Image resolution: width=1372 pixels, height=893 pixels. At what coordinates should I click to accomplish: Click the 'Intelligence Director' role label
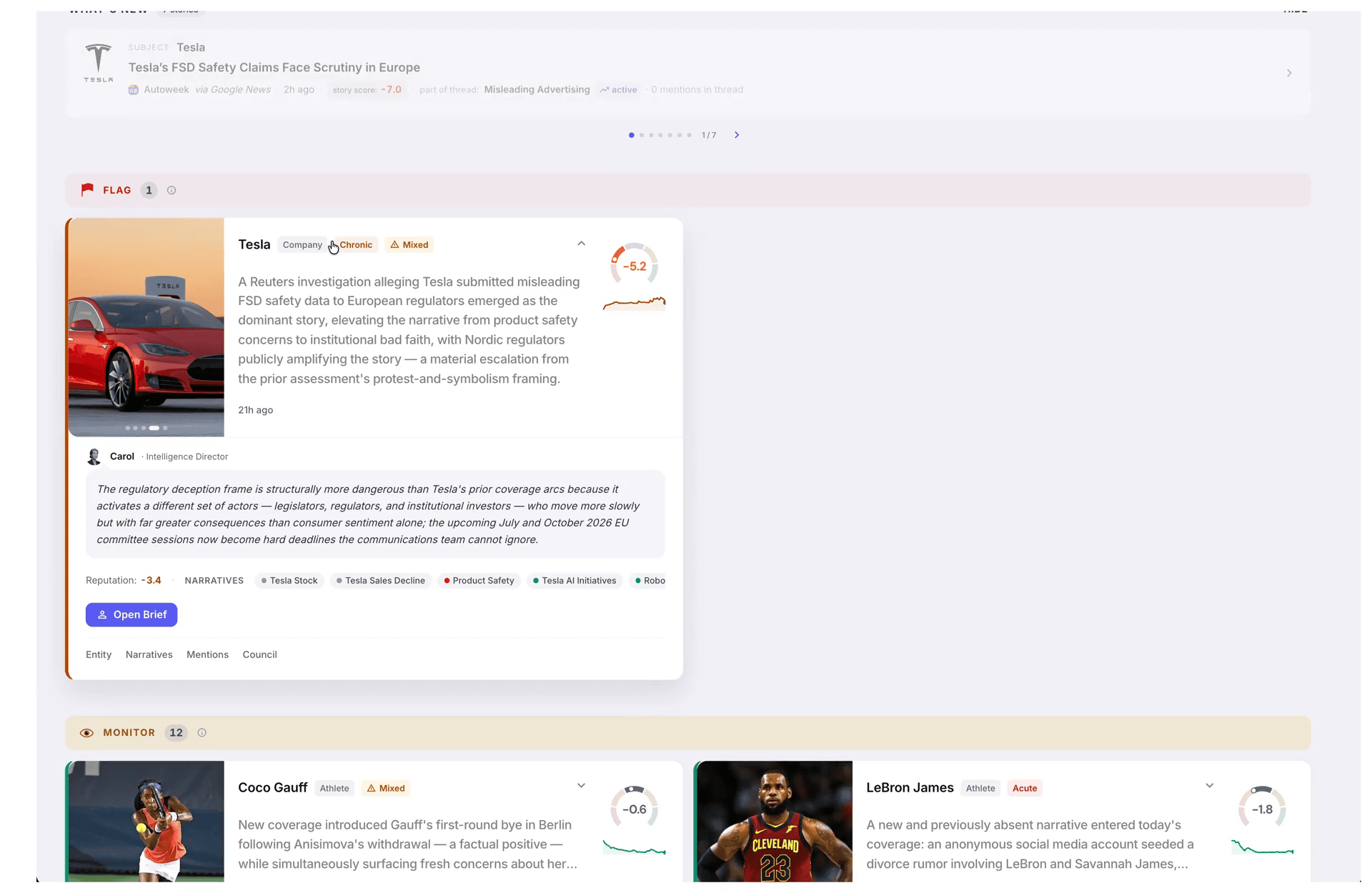click(x=187, y=457)
